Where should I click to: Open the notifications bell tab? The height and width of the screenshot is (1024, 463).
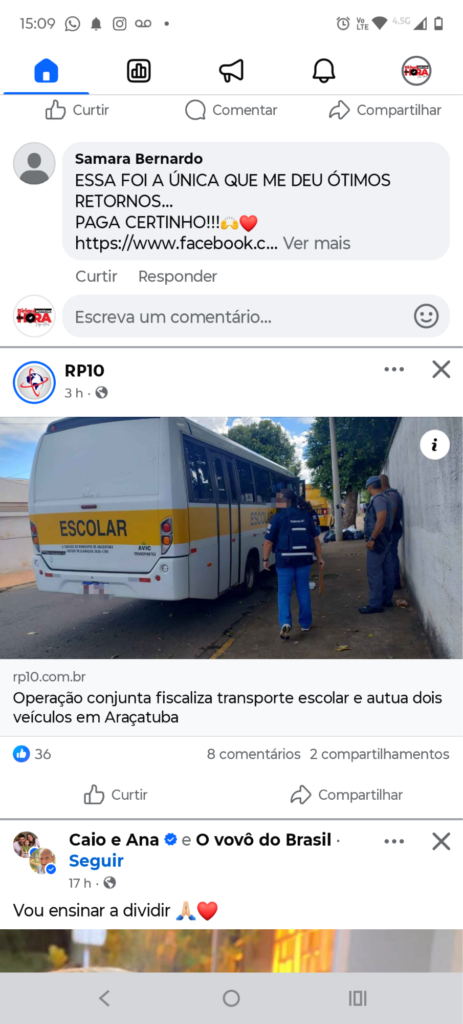[x=324, y=71]
